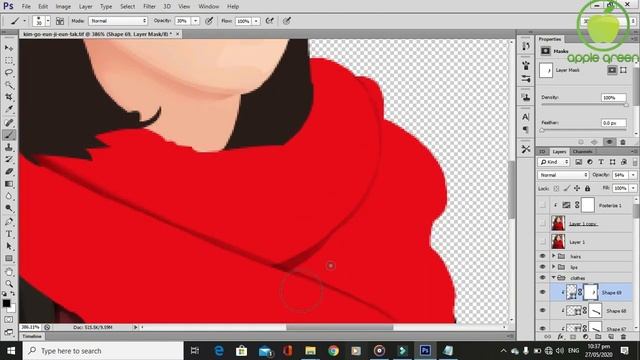Open the Layer menu

pyautogui.click(x=85, y=7)
